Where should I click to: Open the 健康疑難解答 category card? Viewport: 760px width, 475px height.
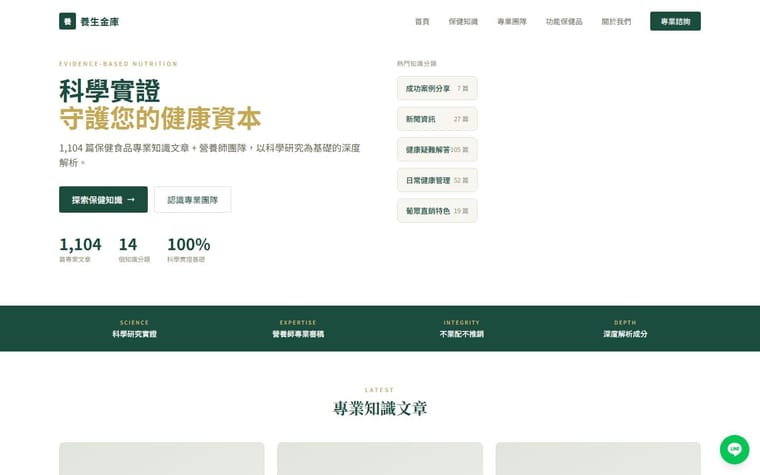[437, 150]
